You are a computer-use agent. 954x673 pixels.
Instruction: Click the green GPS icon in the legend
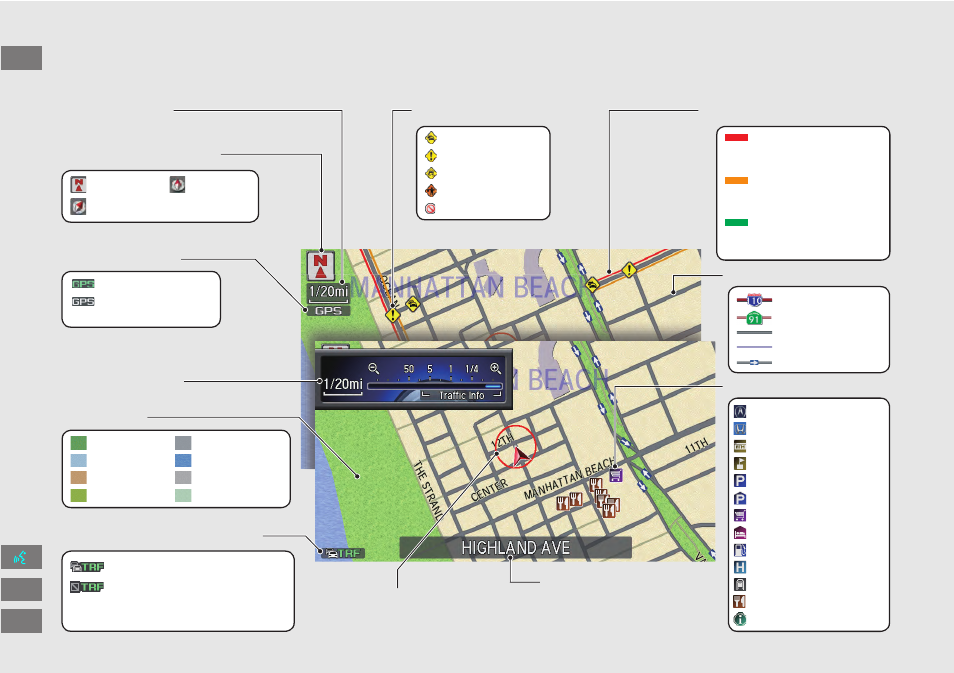[x=83, y=284]
